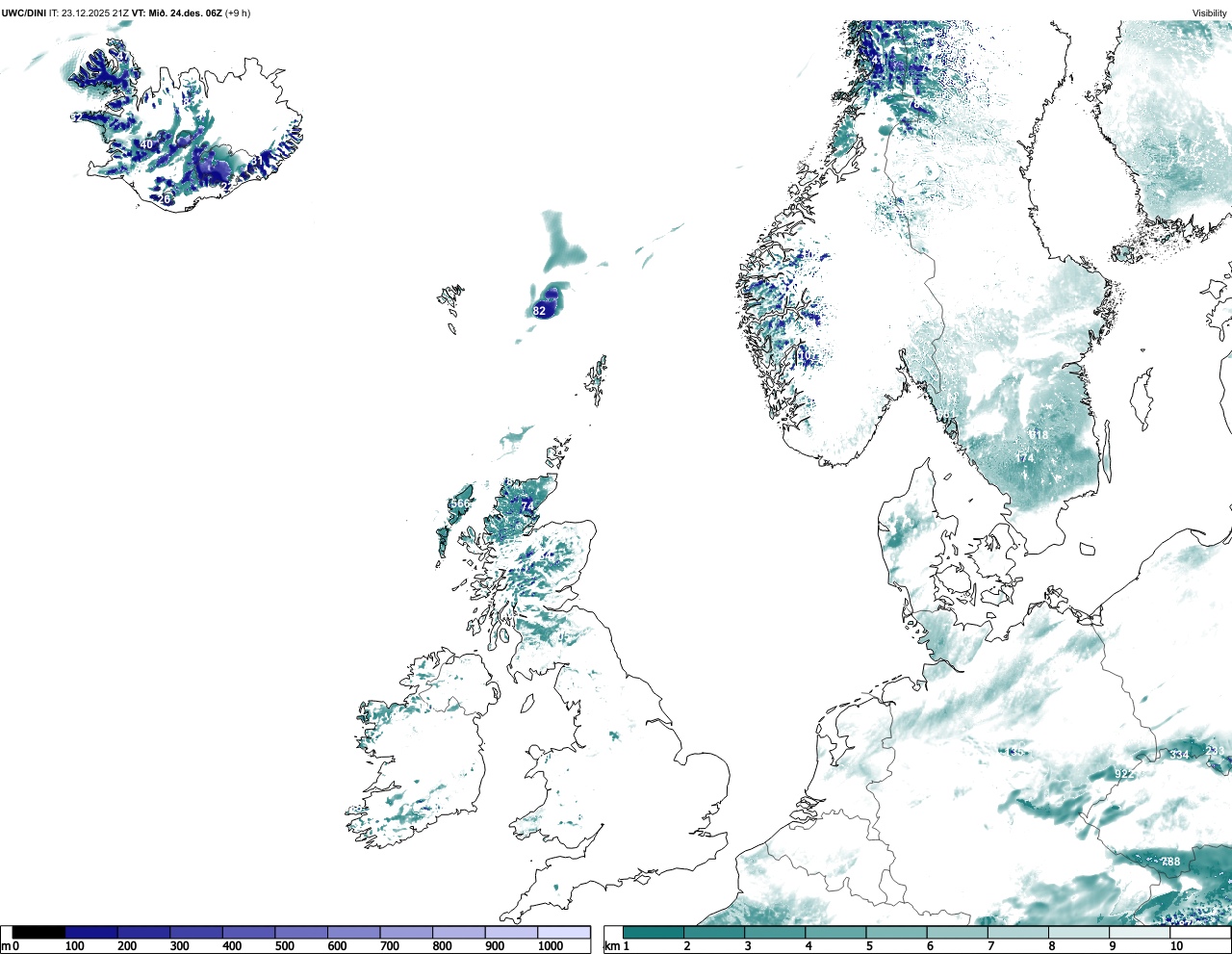Viewport: 1232px width, 954px height.
Task: Click the 8–9 km legend swatch
Action: [x=1078, y=932]
